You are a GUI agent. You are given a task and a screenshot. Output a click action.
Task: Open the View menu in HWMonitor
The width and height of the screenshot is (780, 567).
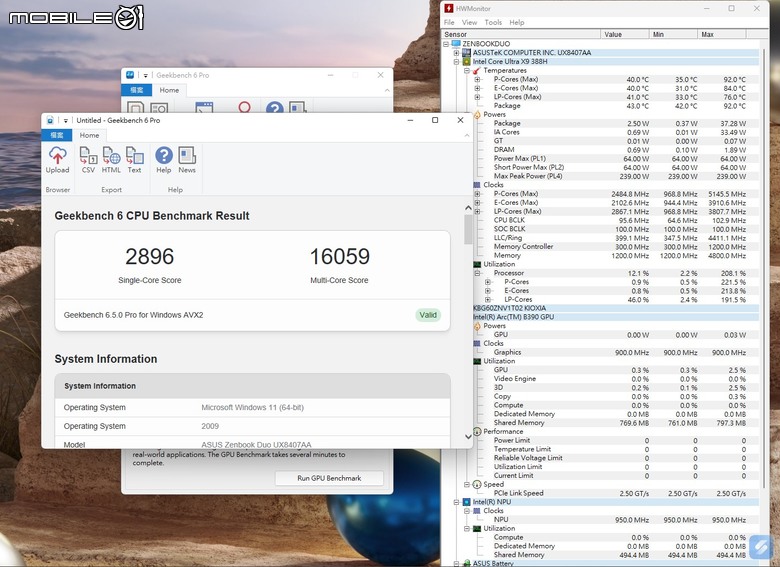click(469, 22)
